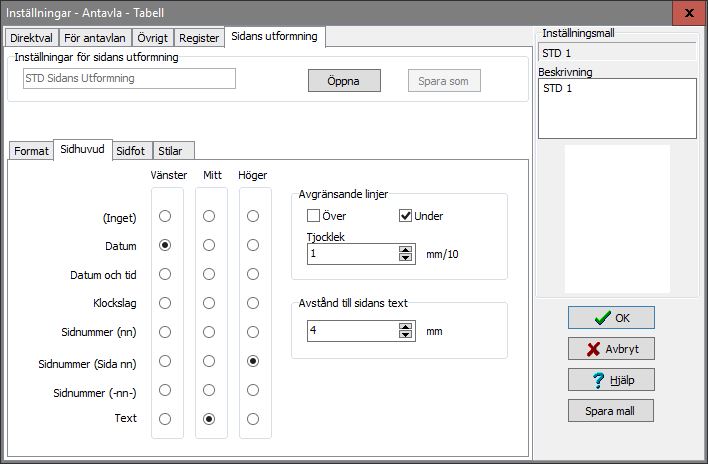Choose Datum och tid for Mitt
The height and width of the screenshot is (464, 708).
tap(209, 274)
